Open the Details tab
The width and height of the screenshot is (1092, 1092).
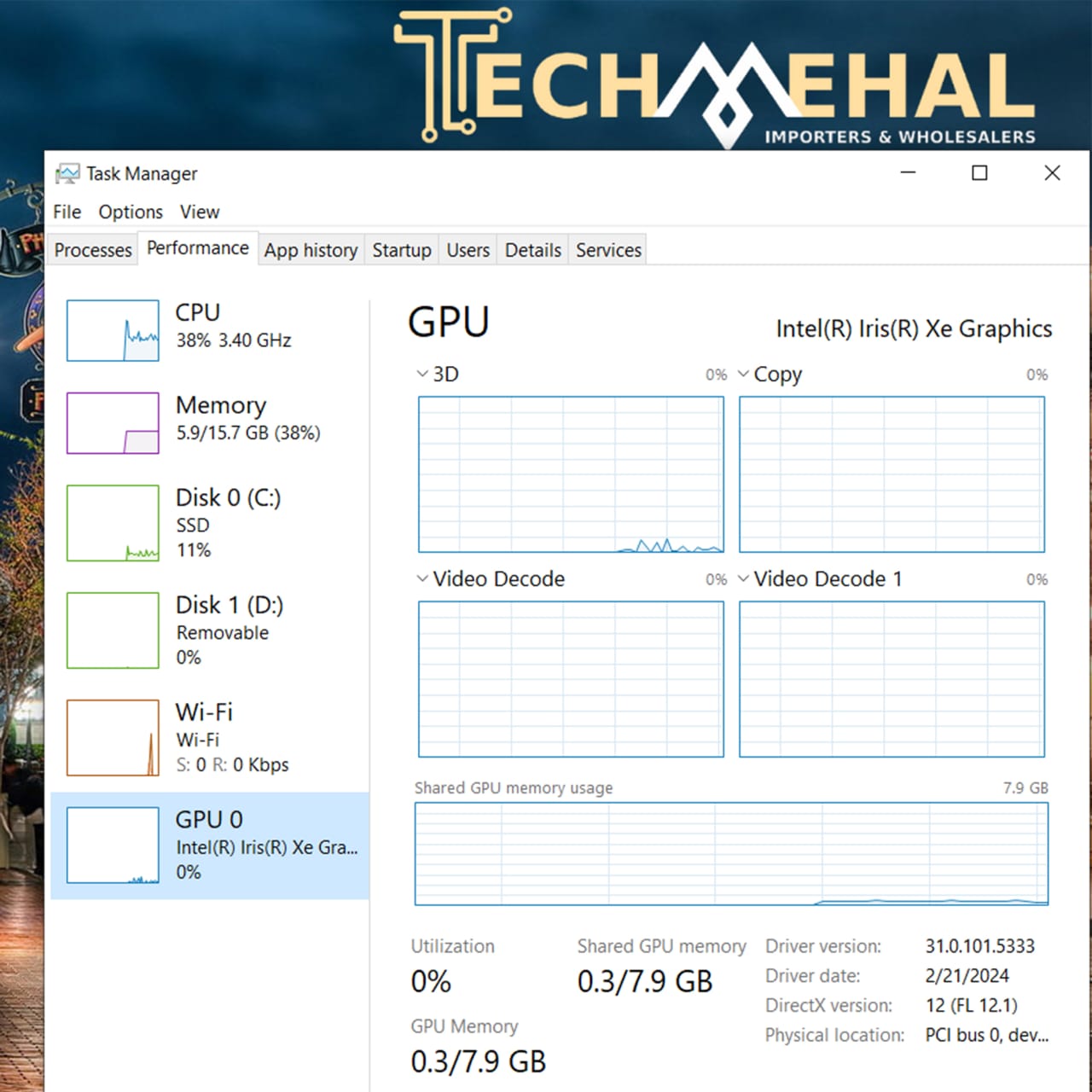pyautogui.click(x=533, y=250)
